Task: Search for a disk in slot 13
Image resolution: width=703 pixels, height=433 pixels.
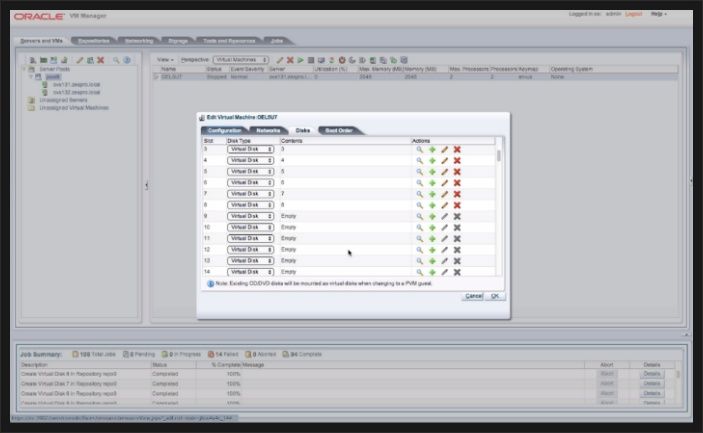Action: point(419,261)
